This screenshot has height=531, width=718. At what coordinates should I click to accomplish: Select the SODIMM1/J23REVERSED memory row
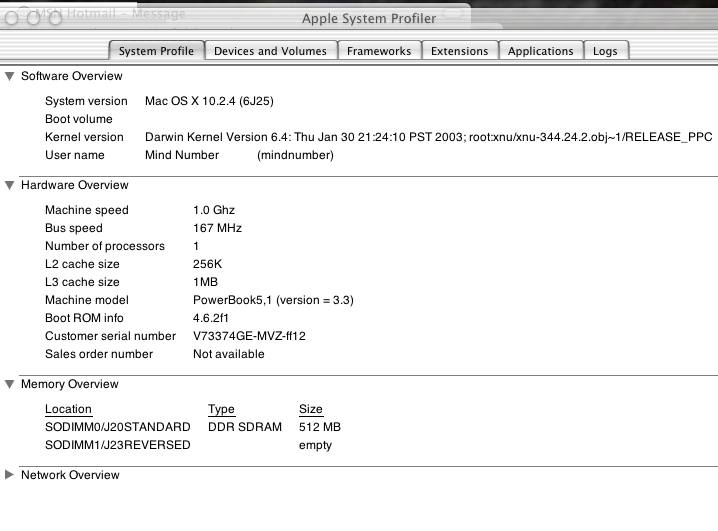click(188, 445)
